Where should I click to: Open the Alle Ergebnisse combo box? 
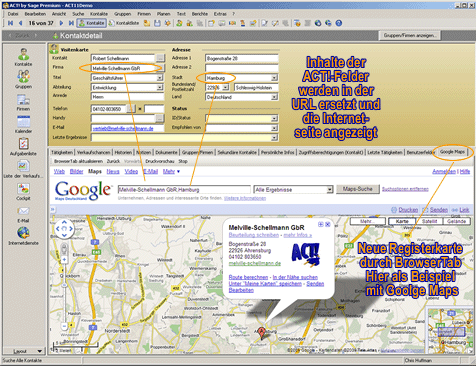[x=293, y=190]
